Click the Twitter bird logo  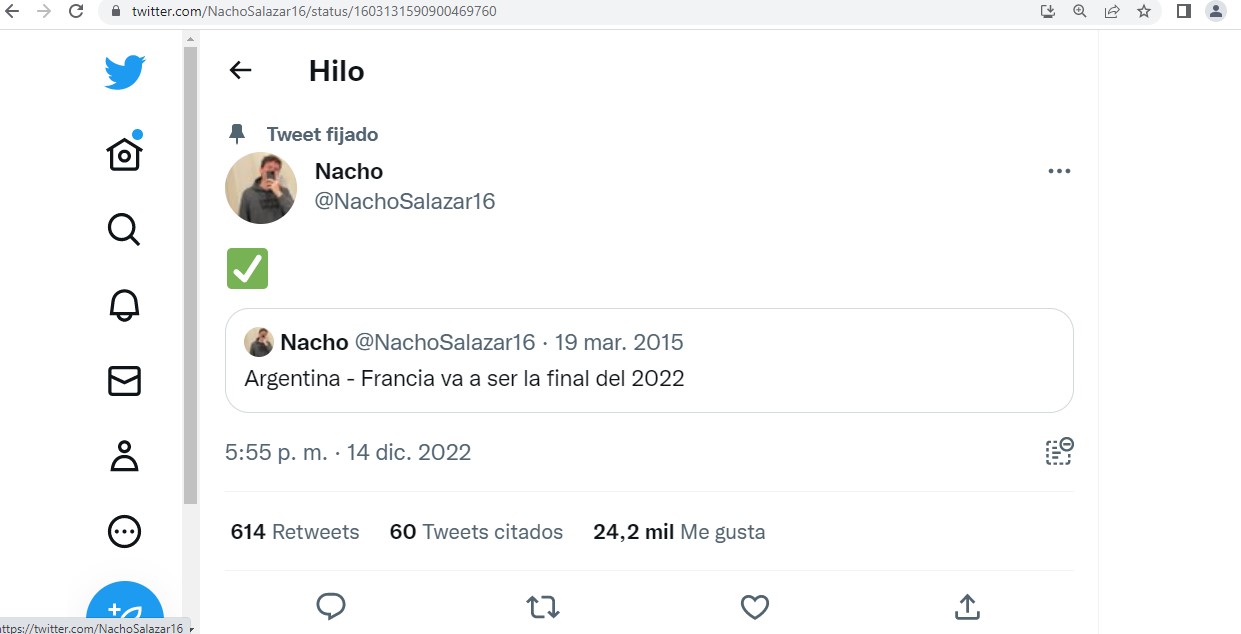125,72
